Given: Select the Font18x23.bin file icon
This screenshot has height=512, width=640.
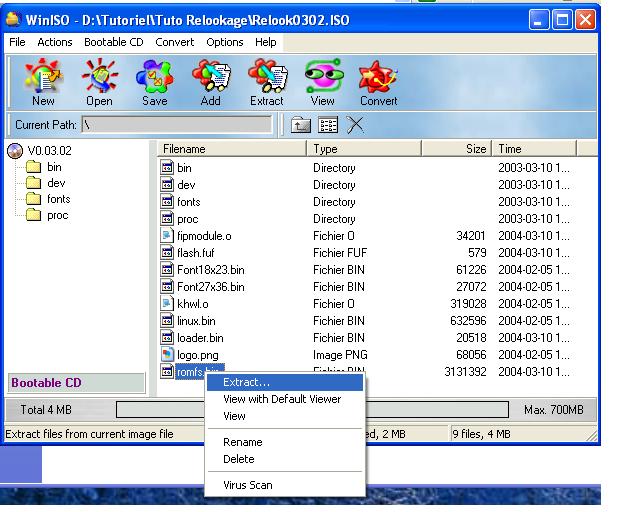Looking at the screenshot, I should tap(167, 270).
